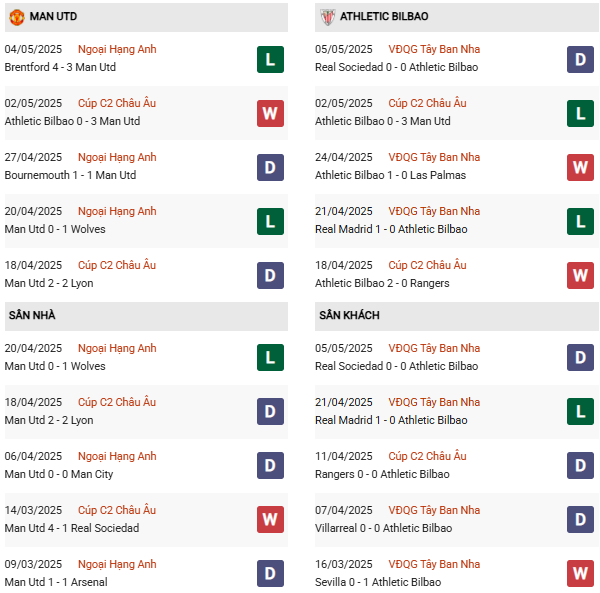
Task: Open Cúp C2 Châu Âu link dated 14/03/2025
Action: (x=117, y=510)
